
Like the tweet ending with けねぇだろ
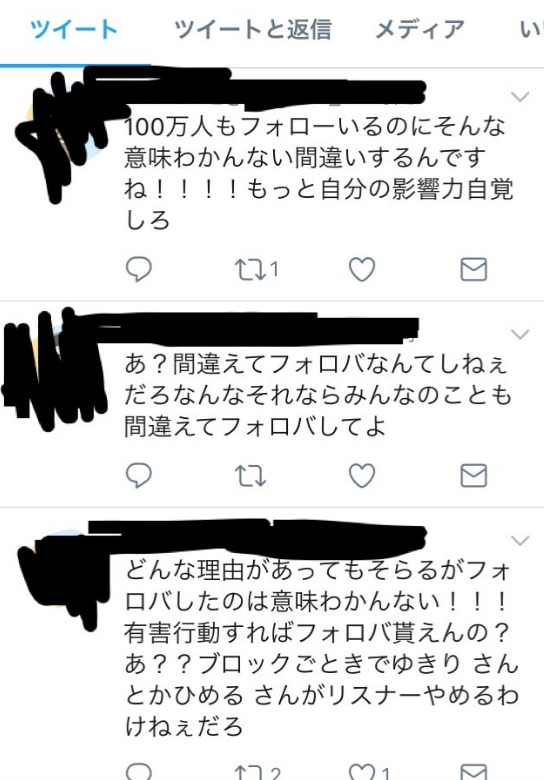362,772
